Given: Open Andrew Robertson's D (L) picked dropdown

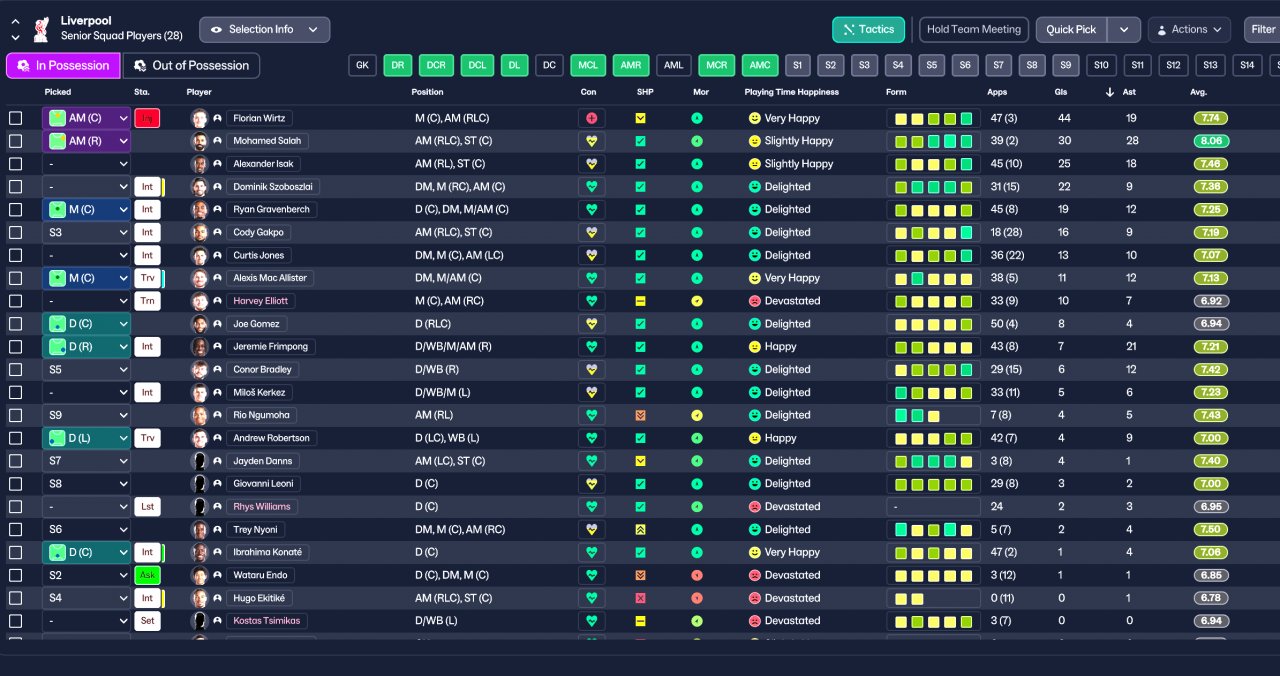Looking at the screenshot, I should (86, 438).
